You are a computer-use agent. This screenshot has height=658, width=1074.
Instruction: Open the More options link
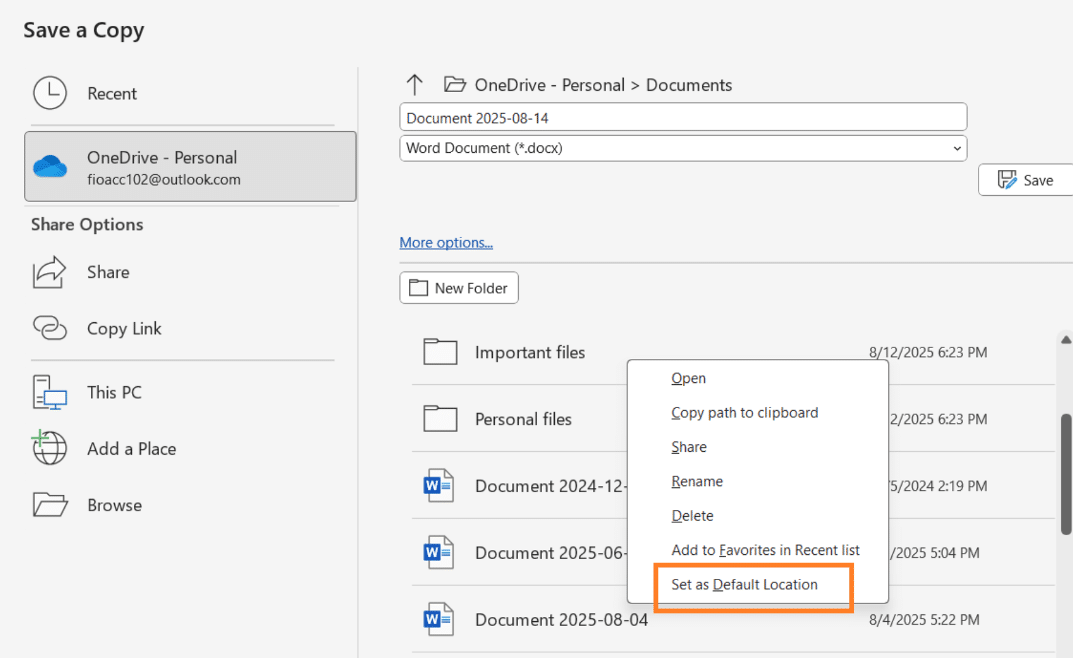[x=446, y=242]
